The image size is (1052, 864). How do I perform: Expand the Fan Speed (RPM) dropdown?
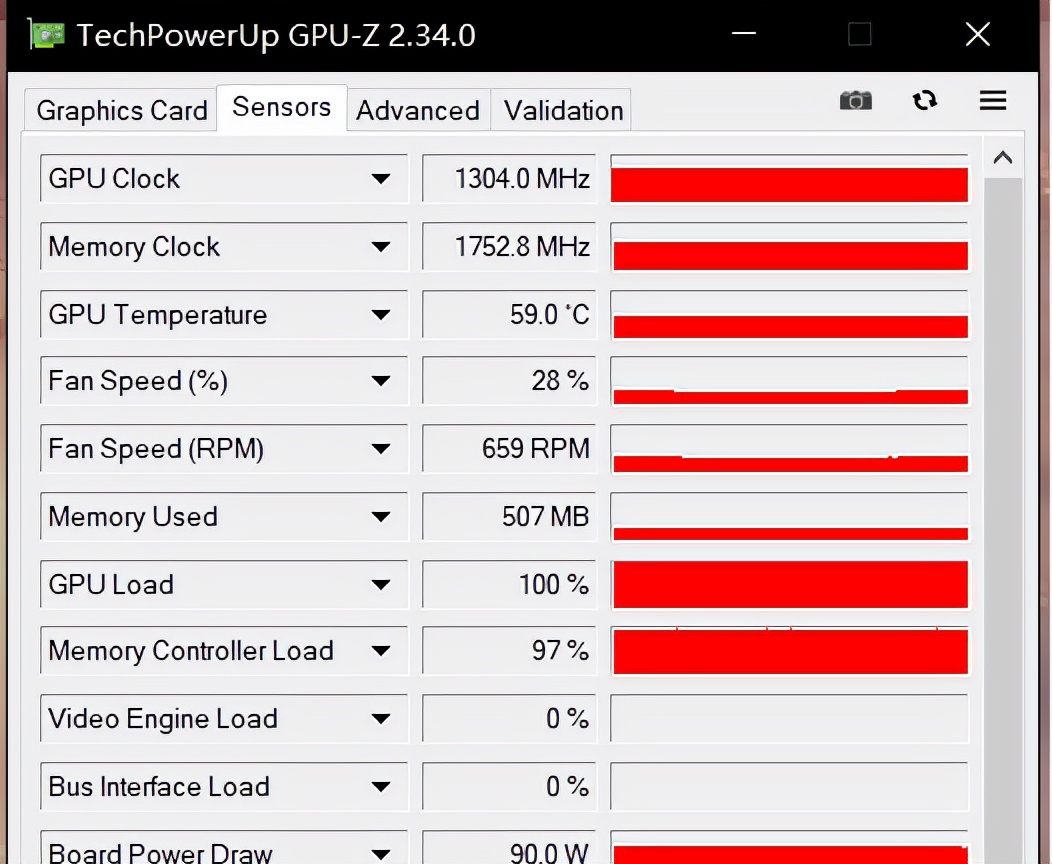380,449
